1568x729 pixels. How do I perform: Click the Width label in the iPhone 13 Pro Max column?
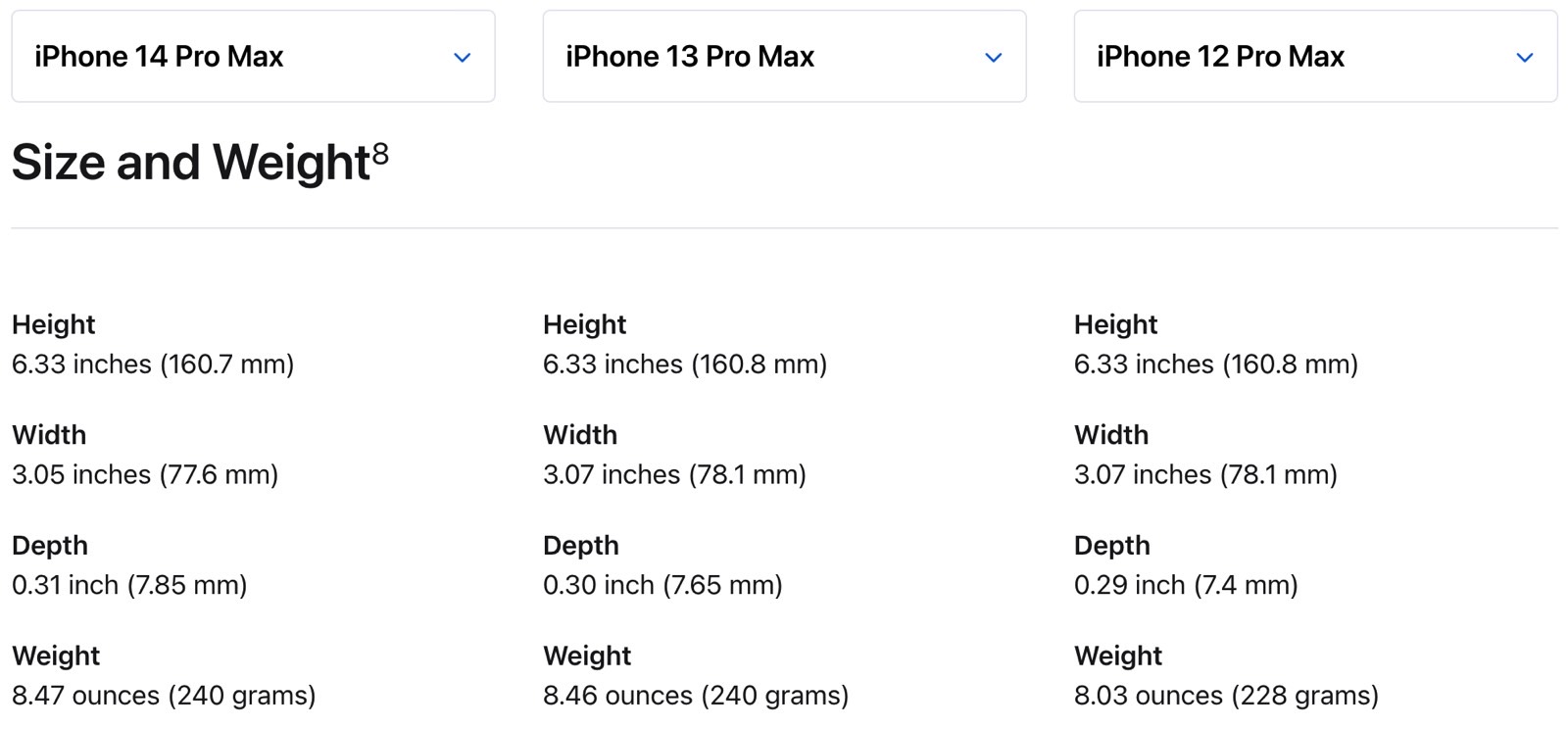(580, 435)
